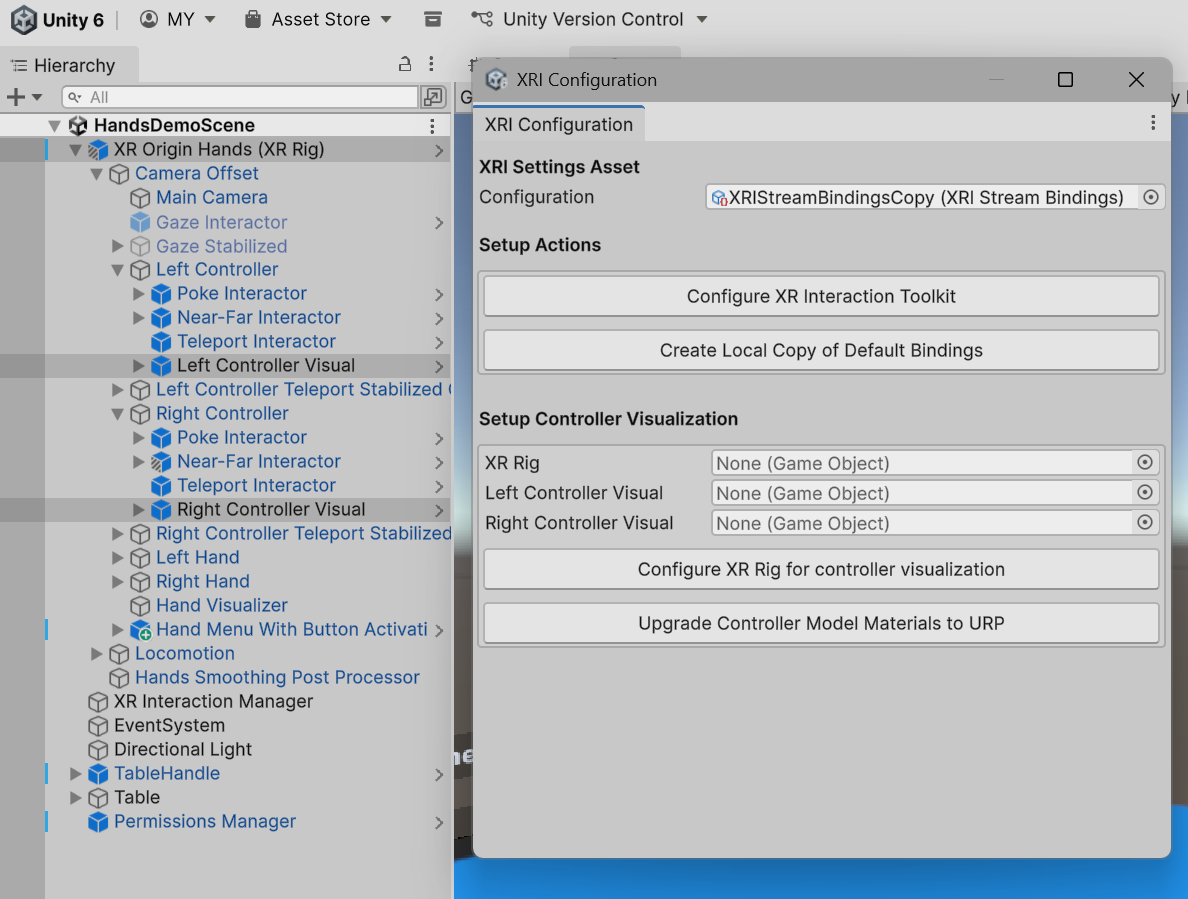Click Configure XR Rig for controller visualization
The width and height of the screenshot is (1188, 899).
pyautogui.click(x=821, y=569)
